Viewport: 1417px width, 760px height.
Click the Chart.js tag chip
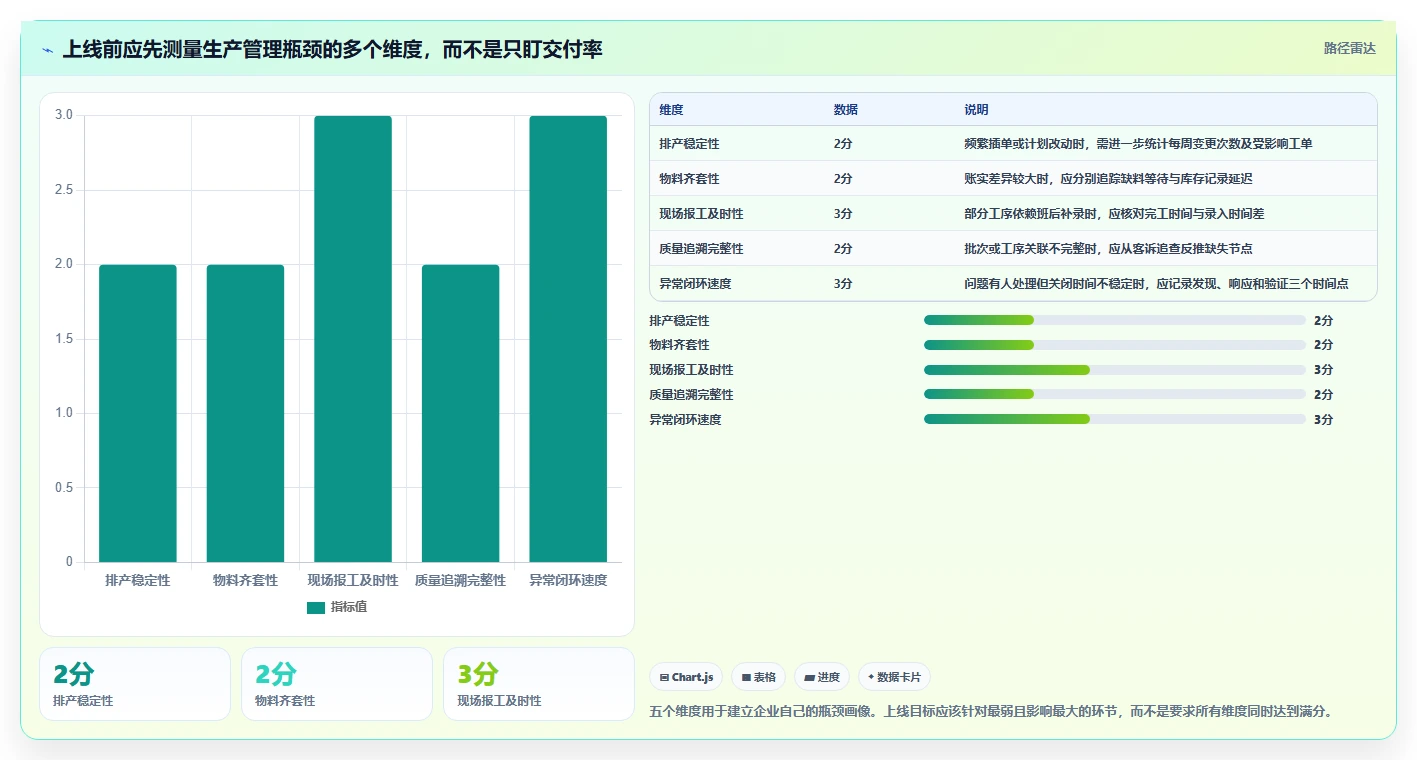(686, 677)
